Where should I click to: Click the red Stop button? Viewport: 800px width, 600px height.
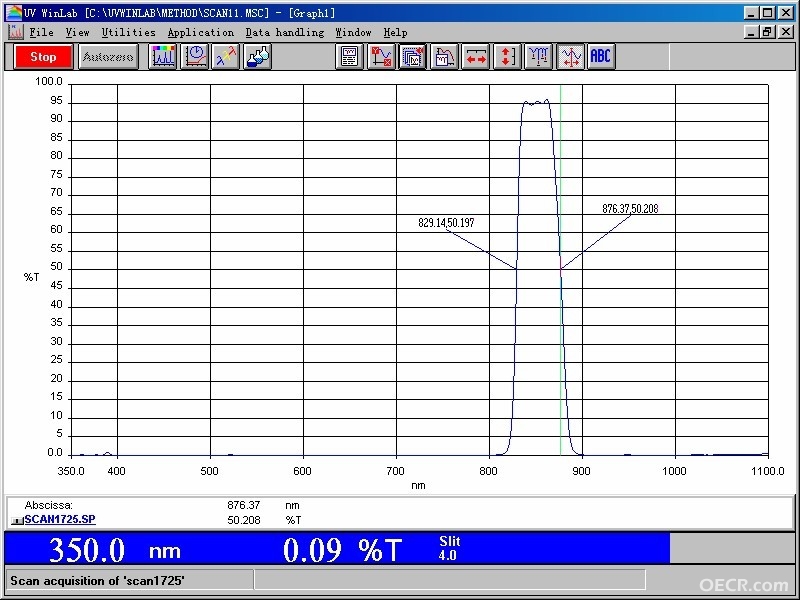coord(43,57)
